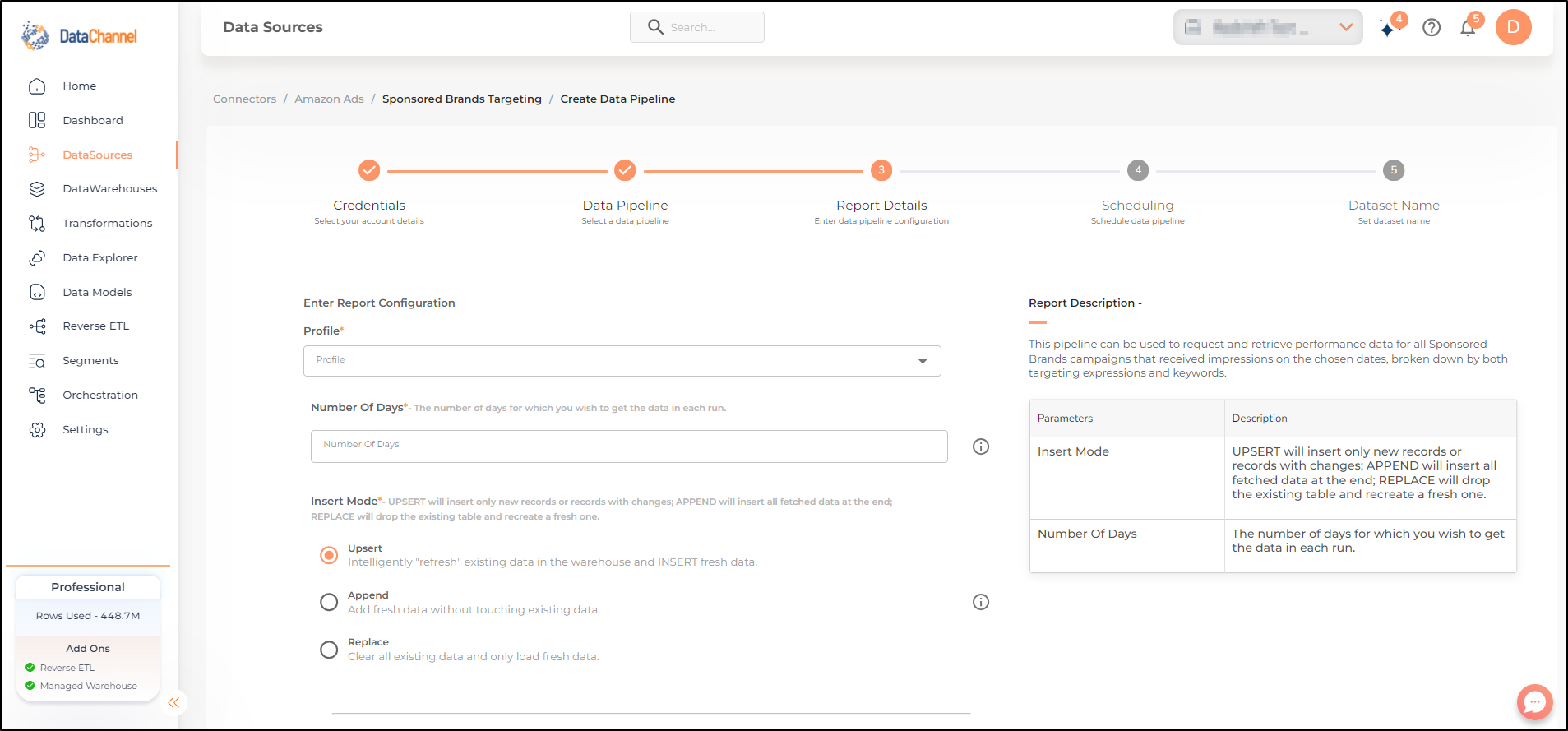
Task: Open the notifications bell
Action: click(1468, 28)
